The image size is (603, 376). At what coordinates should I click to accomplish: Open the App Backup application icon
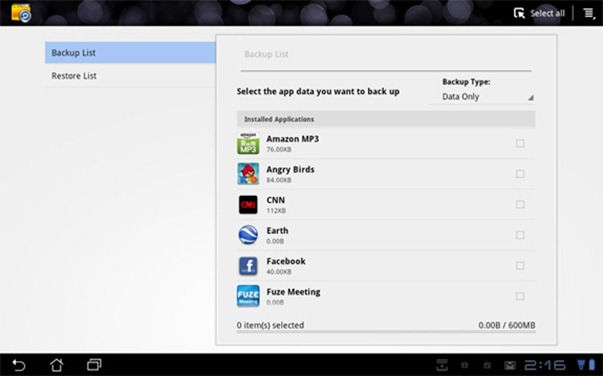[x=21, y=13]
